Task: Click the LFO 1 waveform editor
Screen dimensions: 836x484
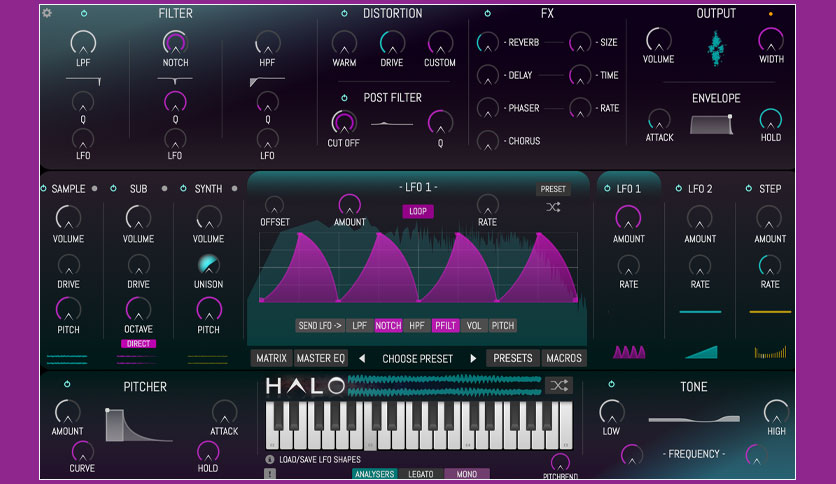Action: click(419, 267)
